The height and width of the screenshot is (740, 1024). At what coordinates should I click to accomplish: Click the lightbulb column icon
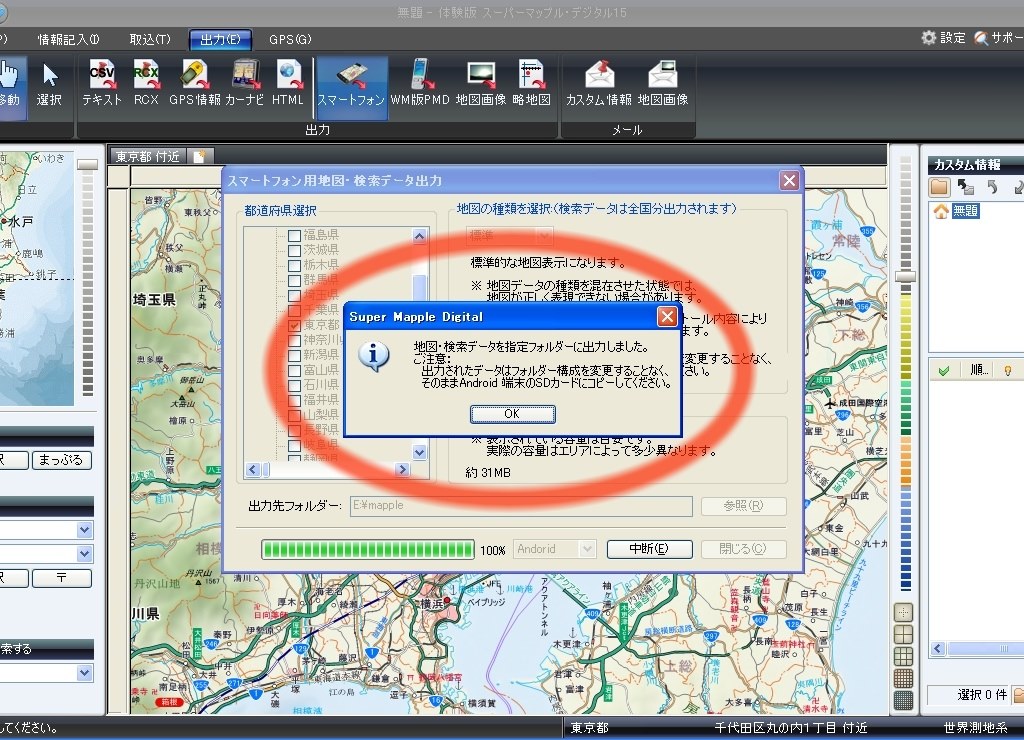tap(1008, 371)
